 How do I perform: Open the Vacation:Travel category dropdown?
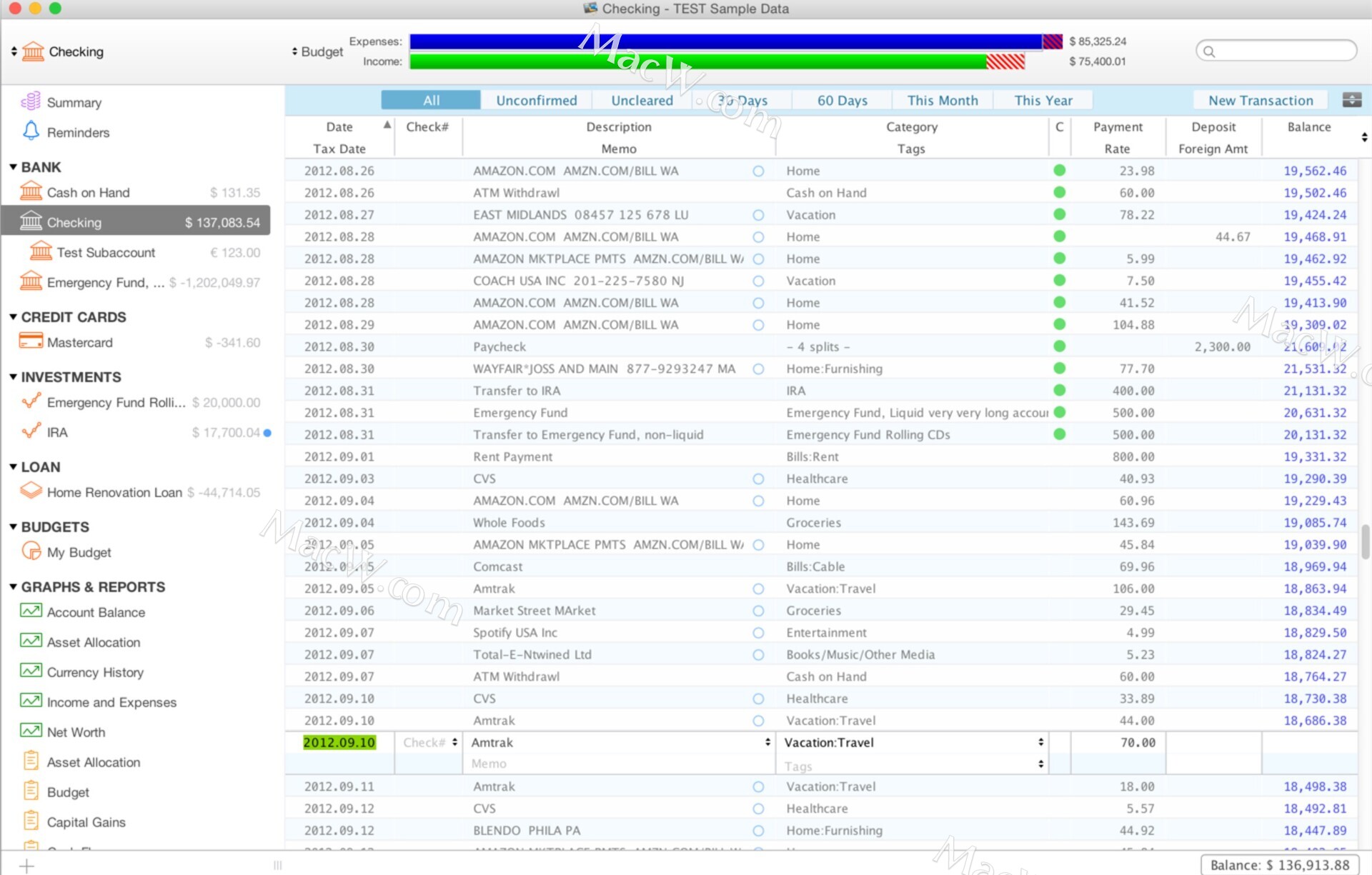(1040, 742)
